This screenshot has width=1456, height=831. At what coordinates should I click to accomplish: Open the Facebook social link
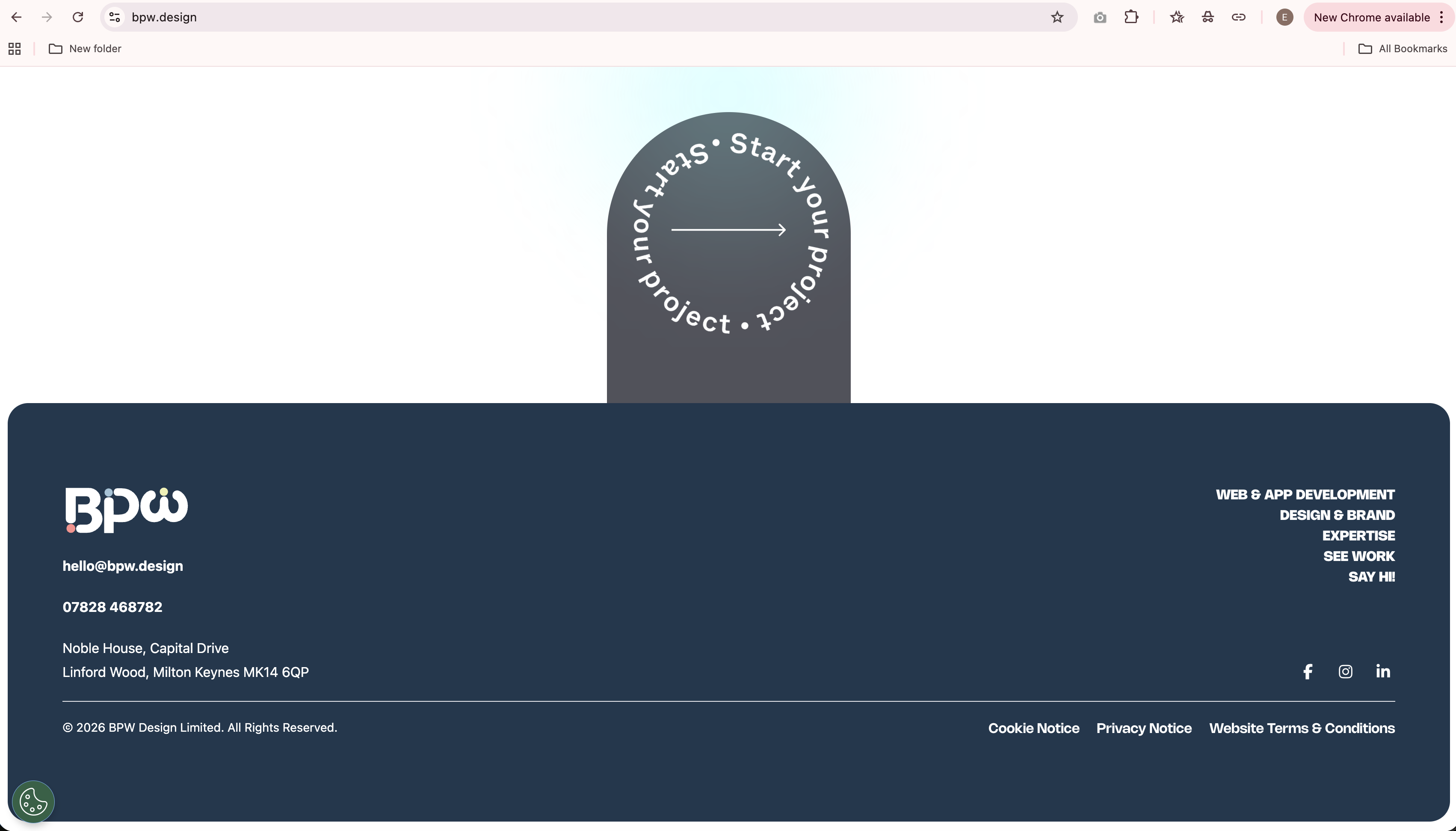(1308, 671)
